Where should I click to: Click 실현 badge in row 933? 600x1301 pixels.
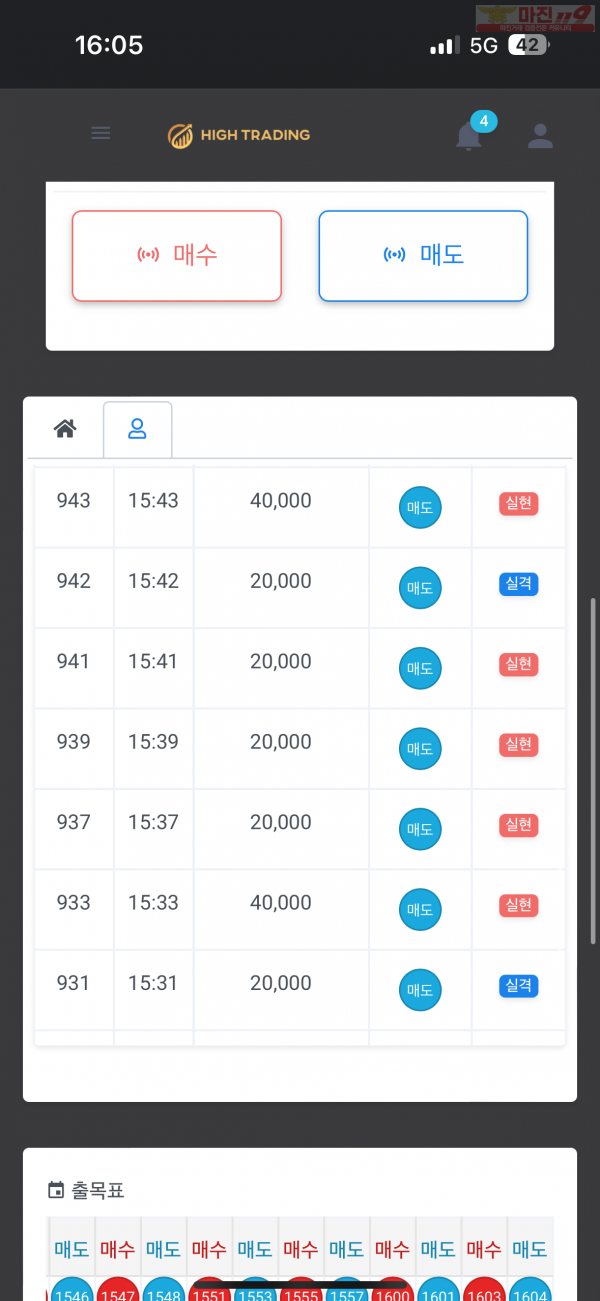[x=518, y=906]
